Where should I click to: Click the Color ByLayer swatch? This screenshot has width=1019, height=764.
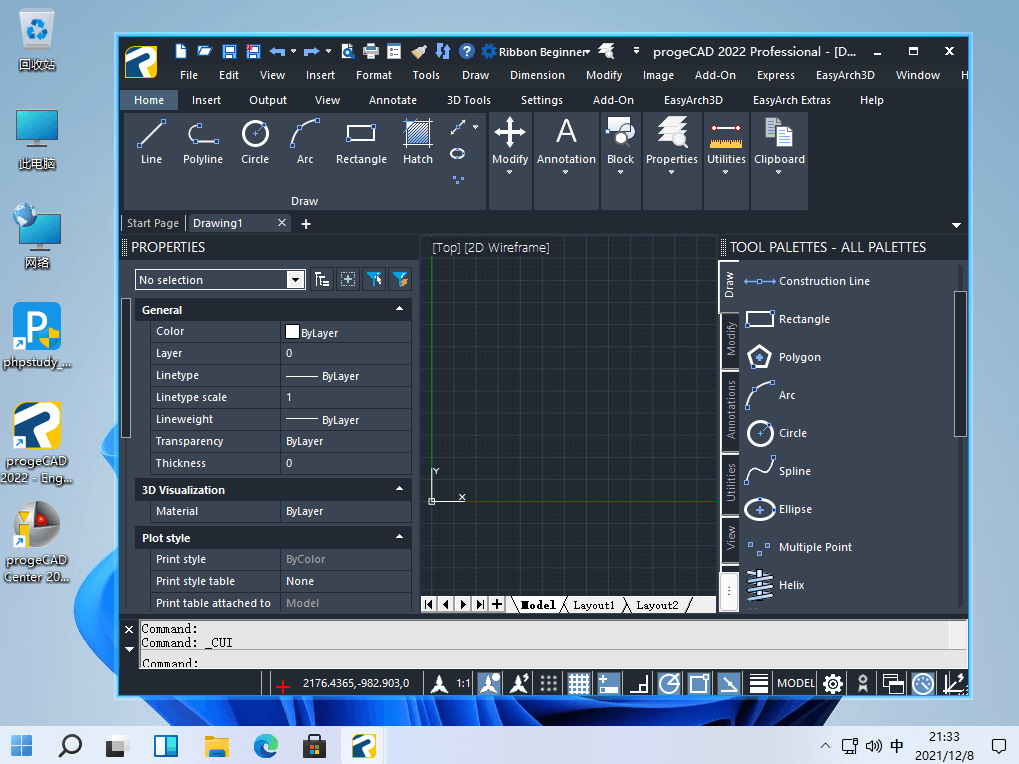(292, 332)
